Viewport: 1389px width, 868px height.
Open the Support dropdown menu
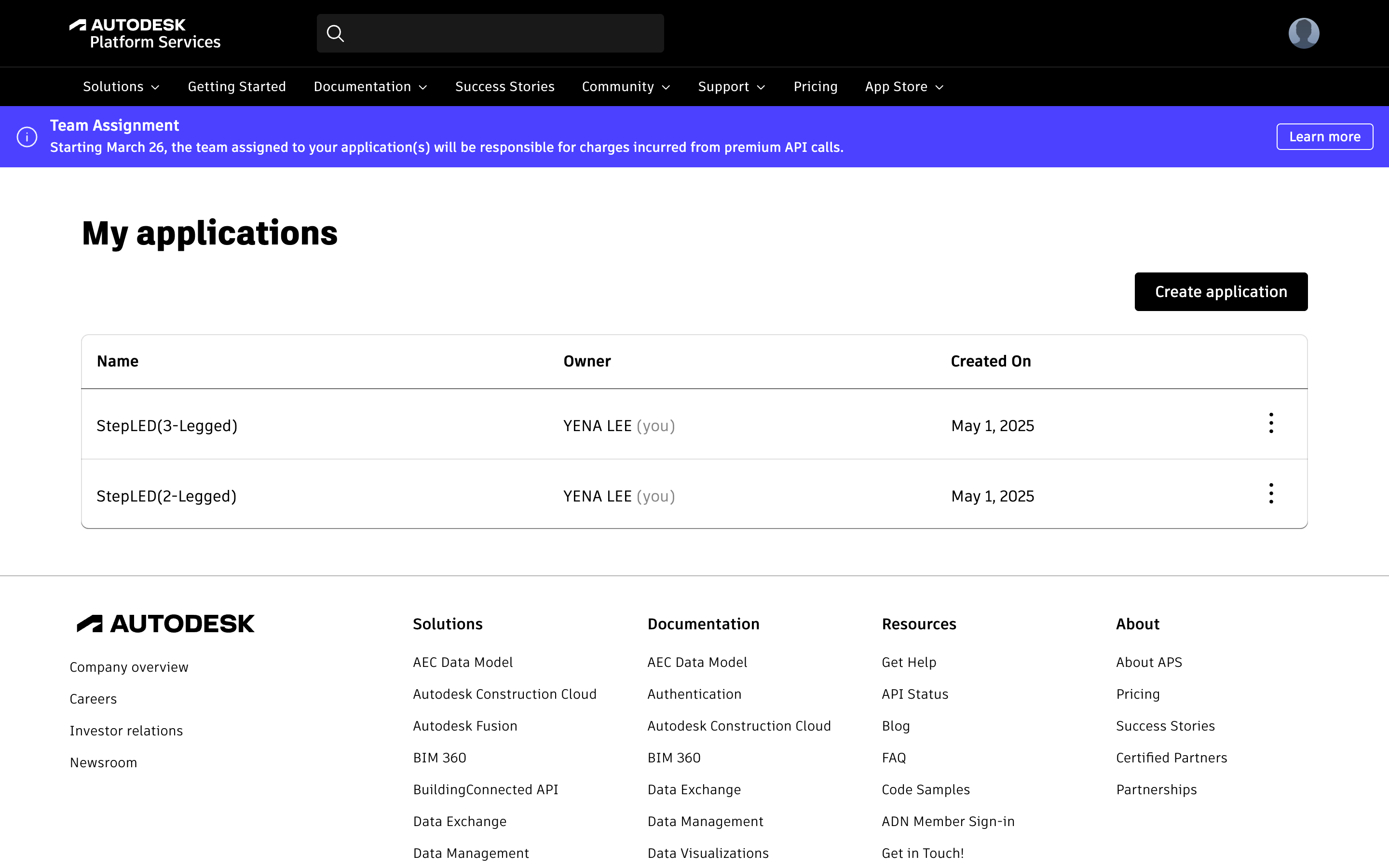click(x=731, y=87)
